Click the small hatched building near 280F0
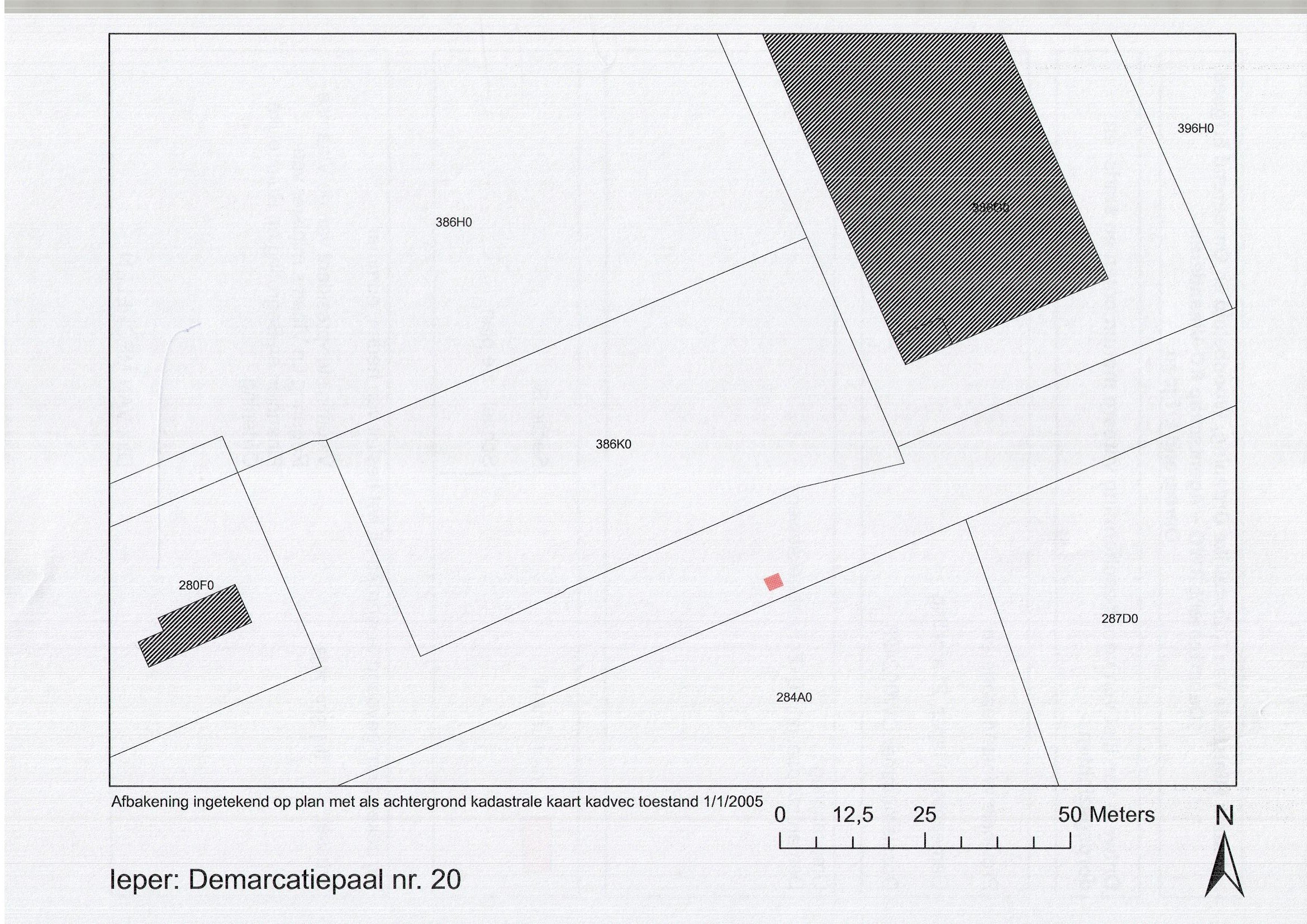 click(196, 626)
